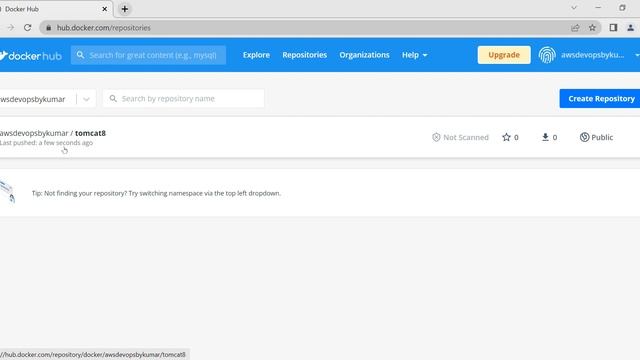
Task: Click the browser address bar URL
Action: 104,28
